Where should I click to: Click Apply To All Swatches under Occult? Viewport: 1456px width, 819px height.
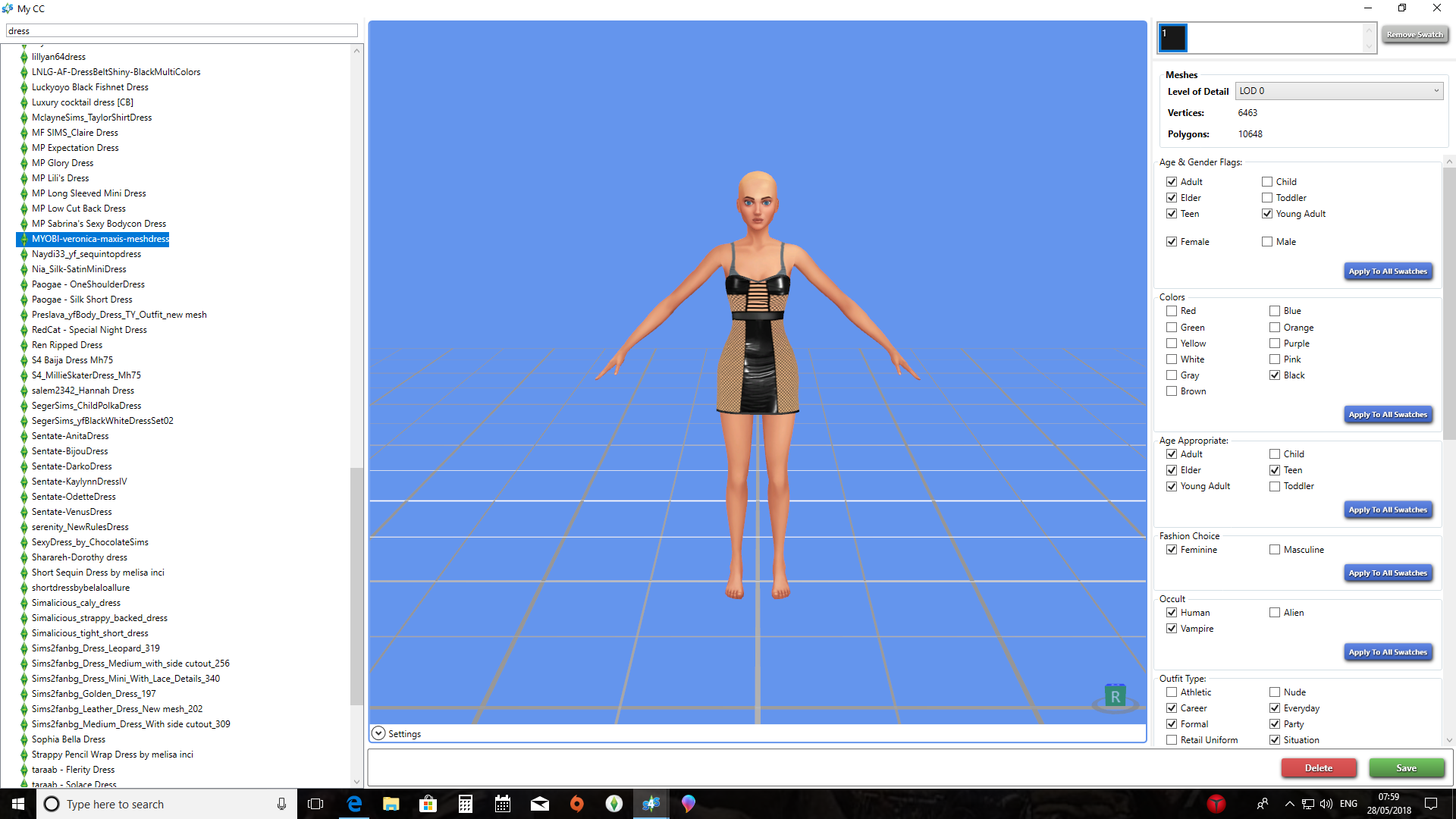(1388, 652)
